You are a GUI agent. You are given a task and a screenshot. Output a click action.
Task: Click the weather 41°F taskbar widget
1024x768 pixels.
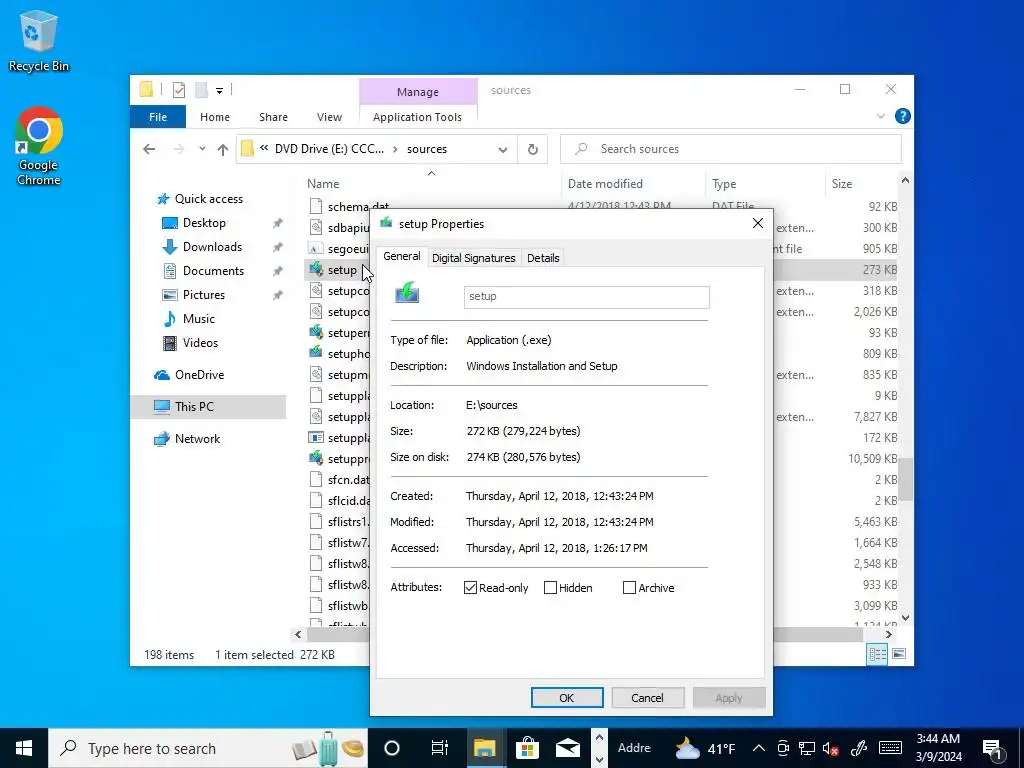705,748
